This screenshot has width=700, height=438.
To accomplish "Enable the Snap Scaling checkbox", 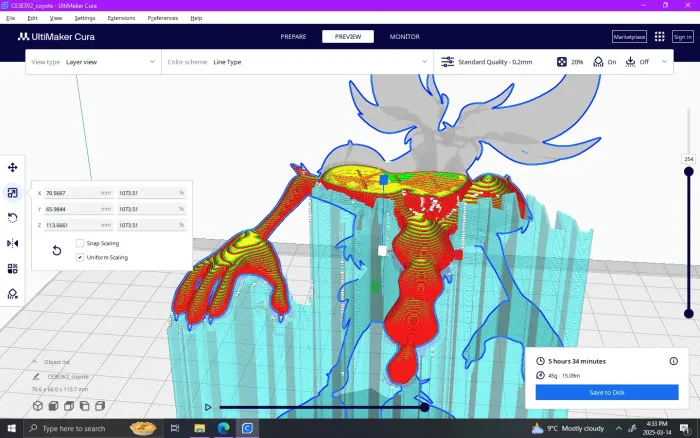I will [80, 243].
